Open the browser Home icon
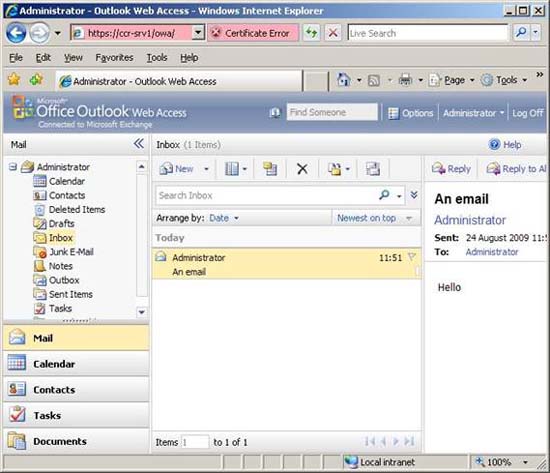550x473 pixels. (343, 80)
